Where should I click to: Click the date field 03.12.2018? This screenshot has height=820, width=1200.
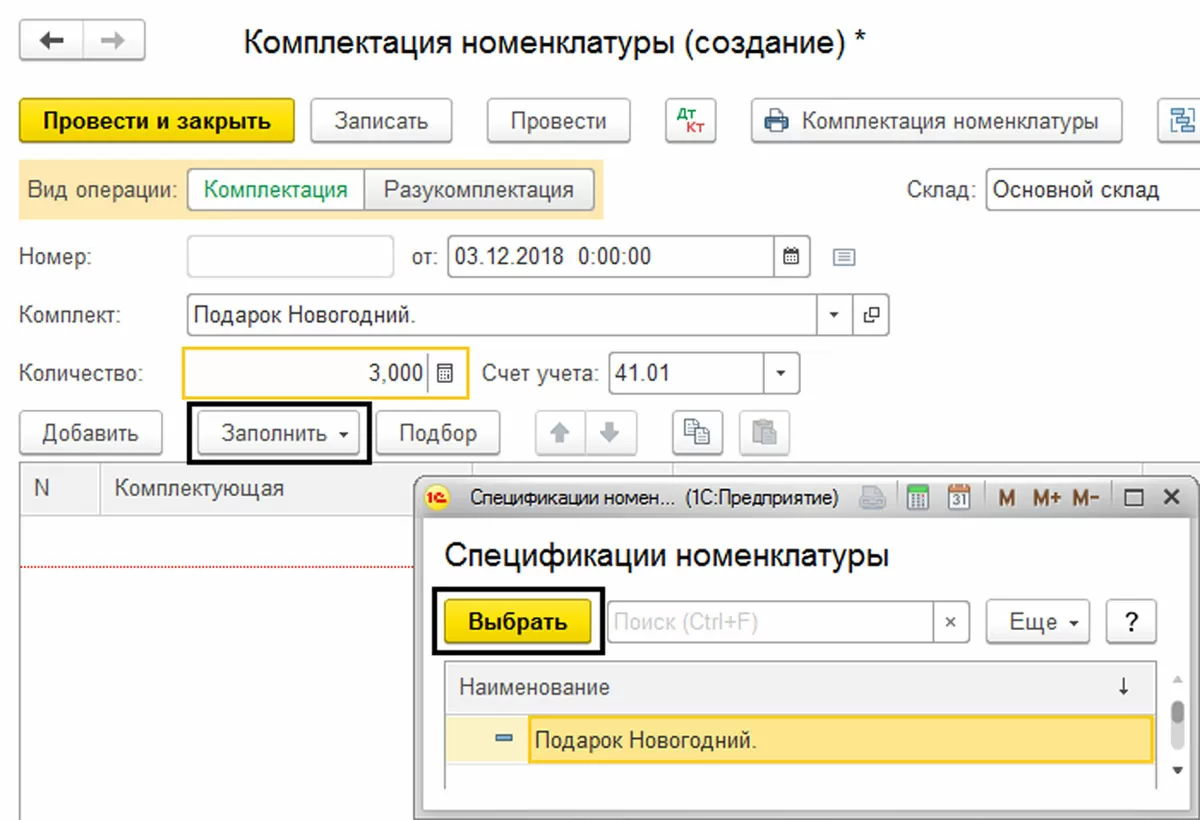pos(610,256)
